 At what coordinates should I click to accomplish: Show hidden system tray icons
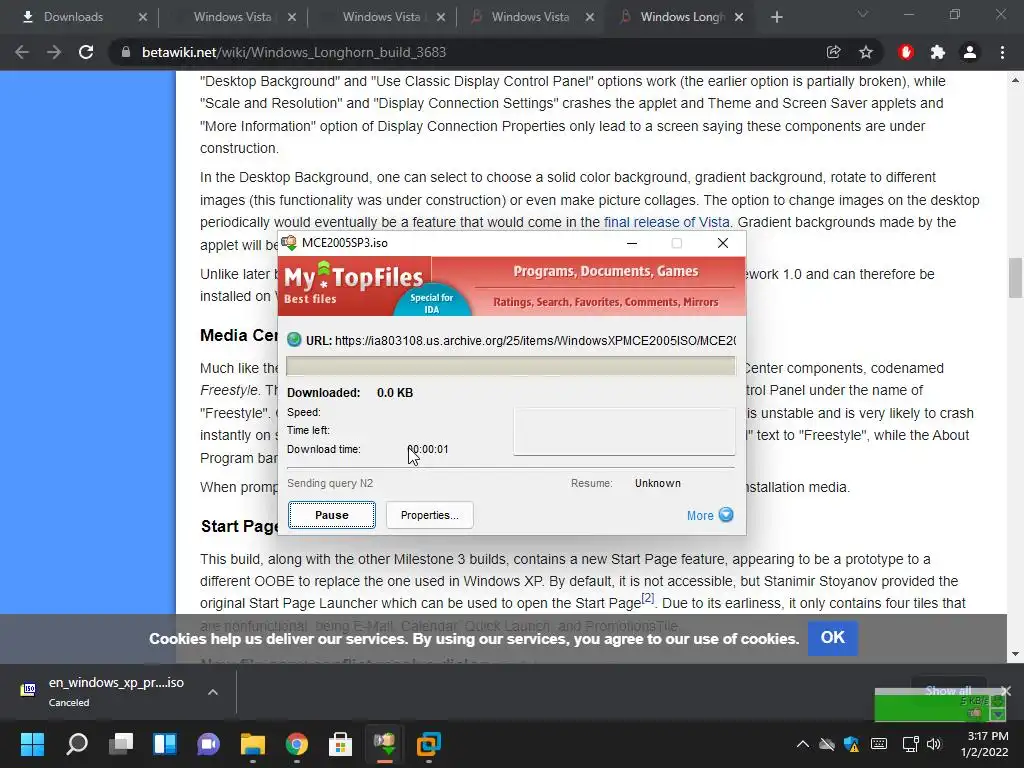(x=803, y=744)
